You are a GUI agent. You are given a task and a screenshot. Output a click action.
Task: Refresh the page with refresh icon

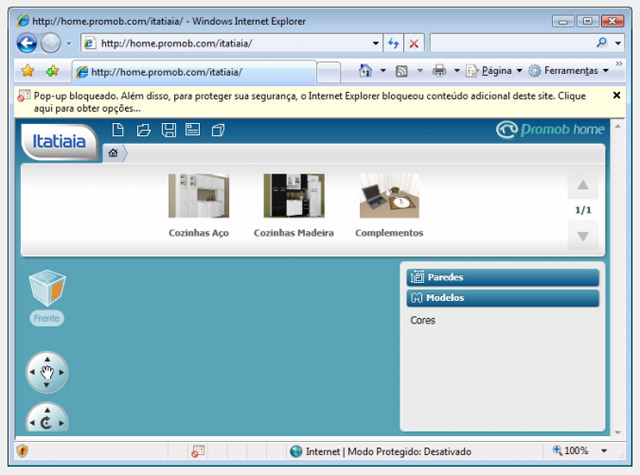pyautogui.click(x=393, y=43)
